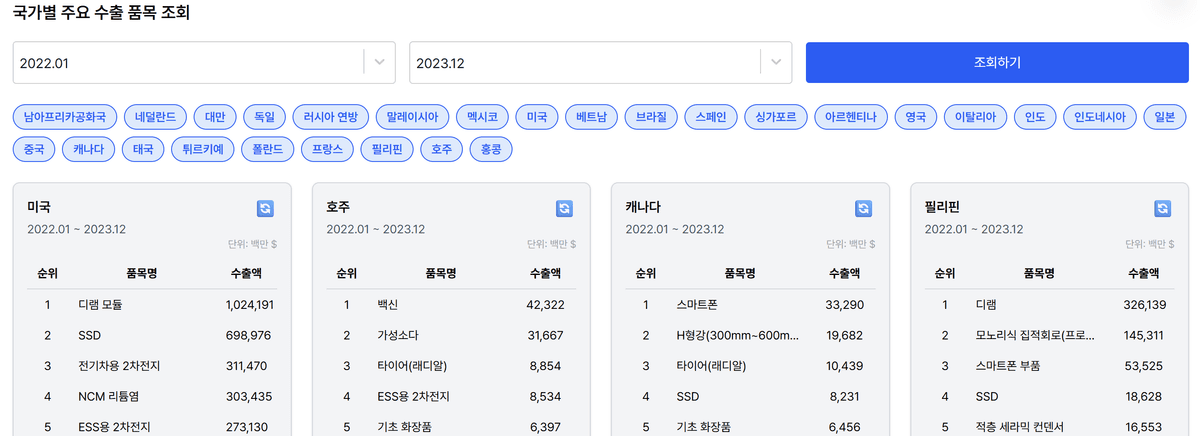Image resolution: width=1200 pixels, height=436 pixels.
Task: Choose the 프랑스 country tag
Action: 329,150
